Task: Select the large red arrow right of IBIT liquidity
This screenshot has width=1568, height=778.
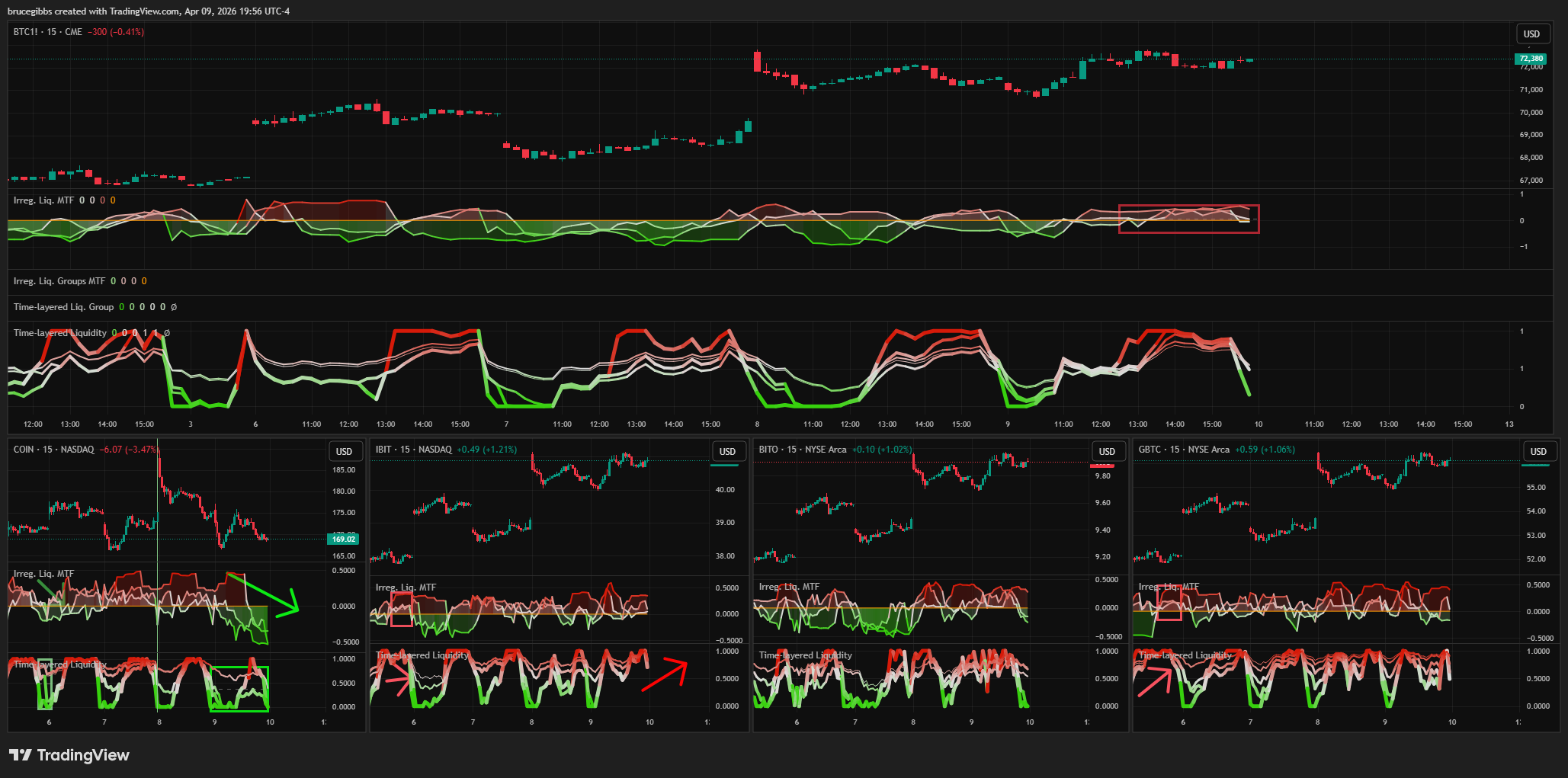Action: click(665, 674)
